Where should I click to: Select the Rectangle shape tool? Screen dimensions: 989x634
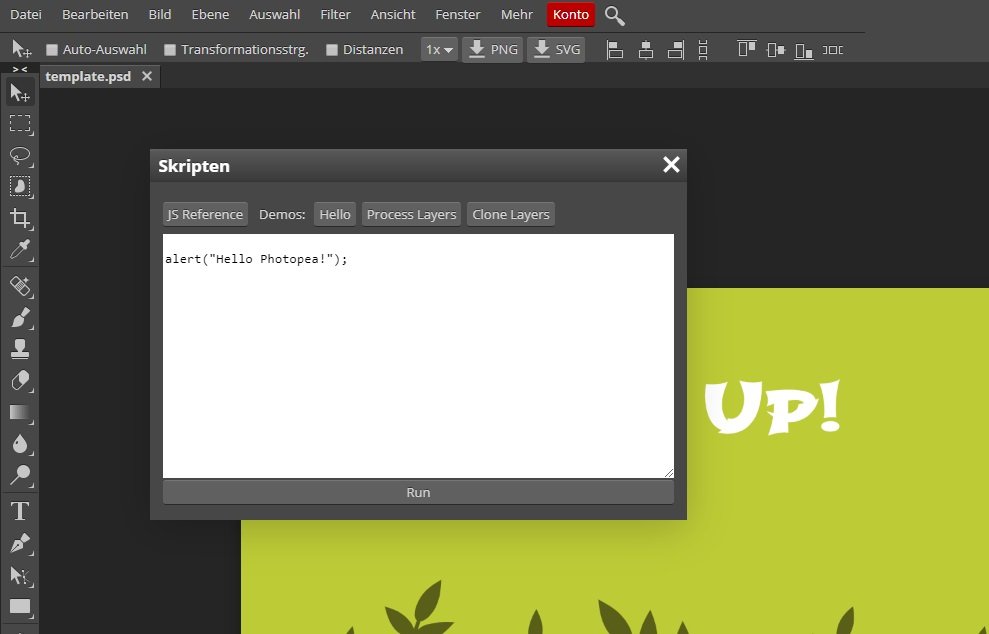tap(20, 607)
